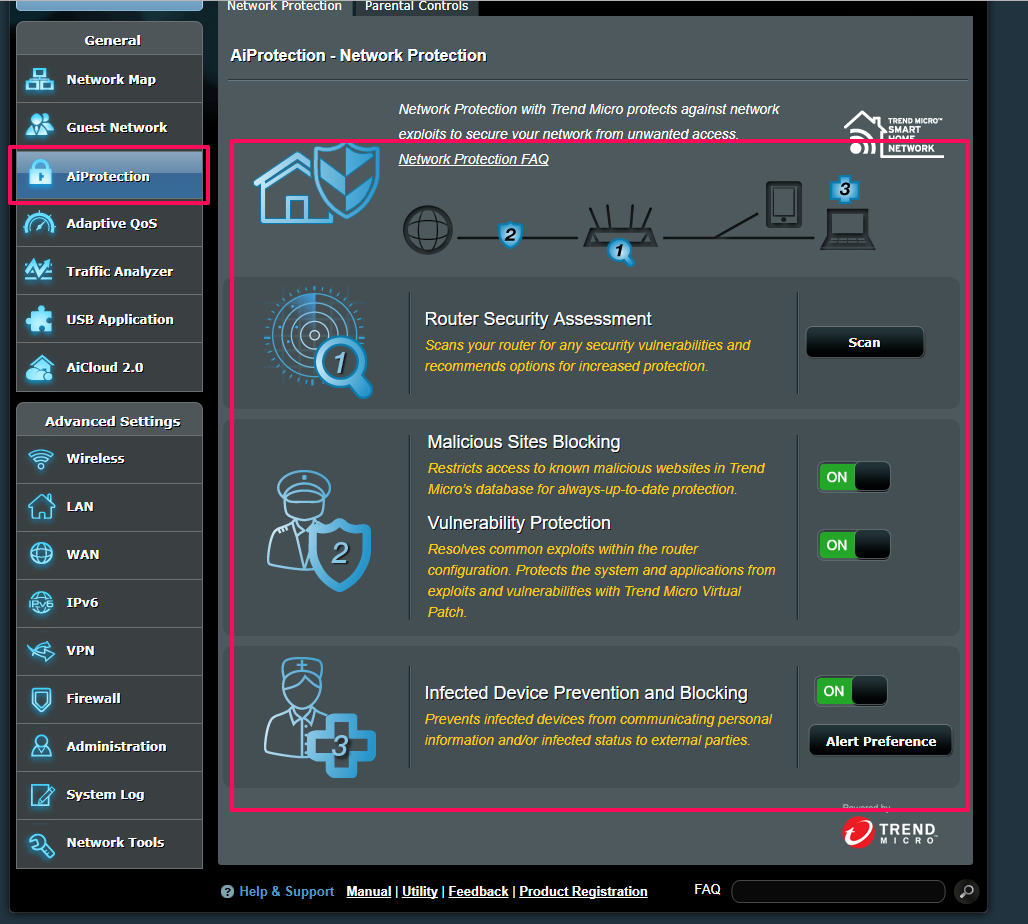Click the AiCloud 2.0 cloud icon
Screen dimensions: 1028x924
coord(39,368)
